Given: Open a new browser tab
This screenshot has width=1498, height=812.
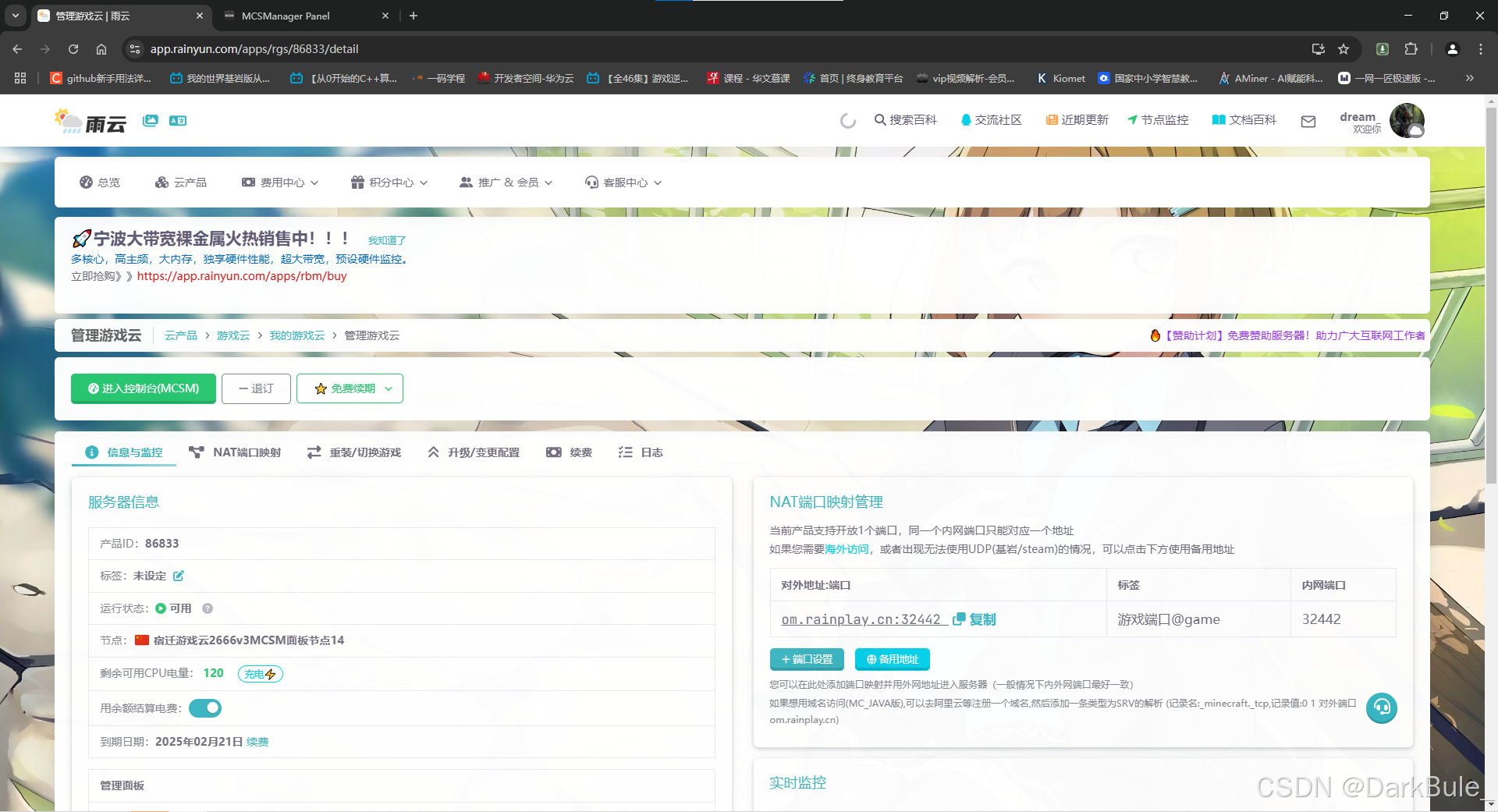Looking at the screenshot, I should [x=414, y=16].
